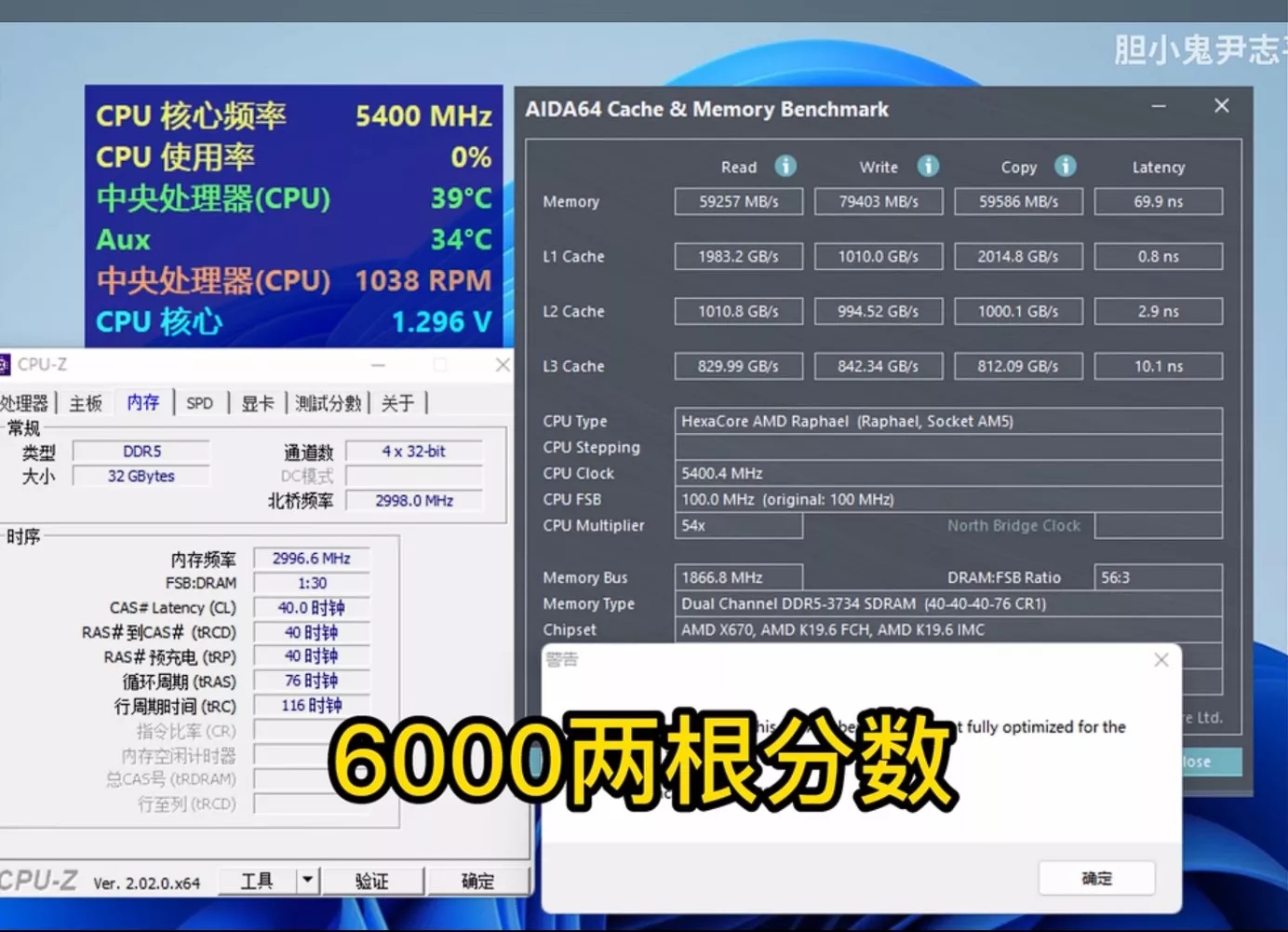Click the 北桥频率 value 2998.0 MHz
Image resolution: width=1288 pixels, height=932 pixels.
coord(414,501)
